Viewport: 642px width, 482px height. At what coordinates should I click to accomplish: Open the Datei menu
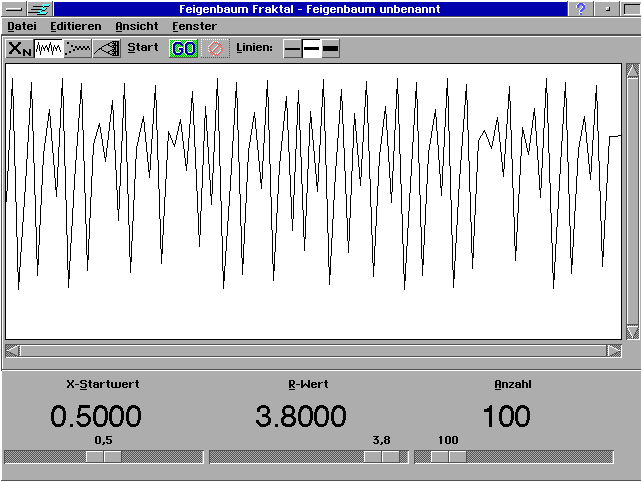tap(22, 26)
